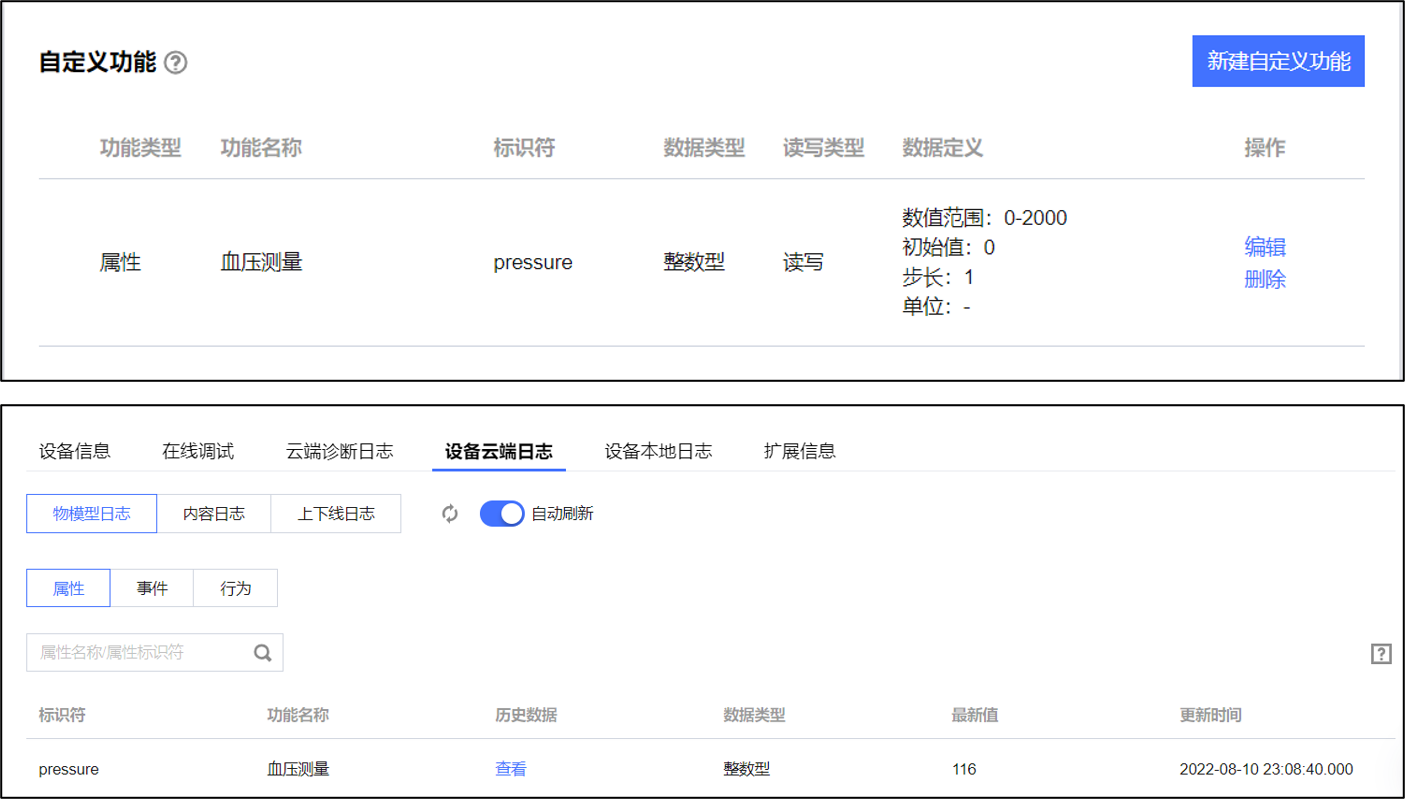The image size is (1405, 799).
Task: Switch to the 设备信息 tab
Action: tap(75, 451)
